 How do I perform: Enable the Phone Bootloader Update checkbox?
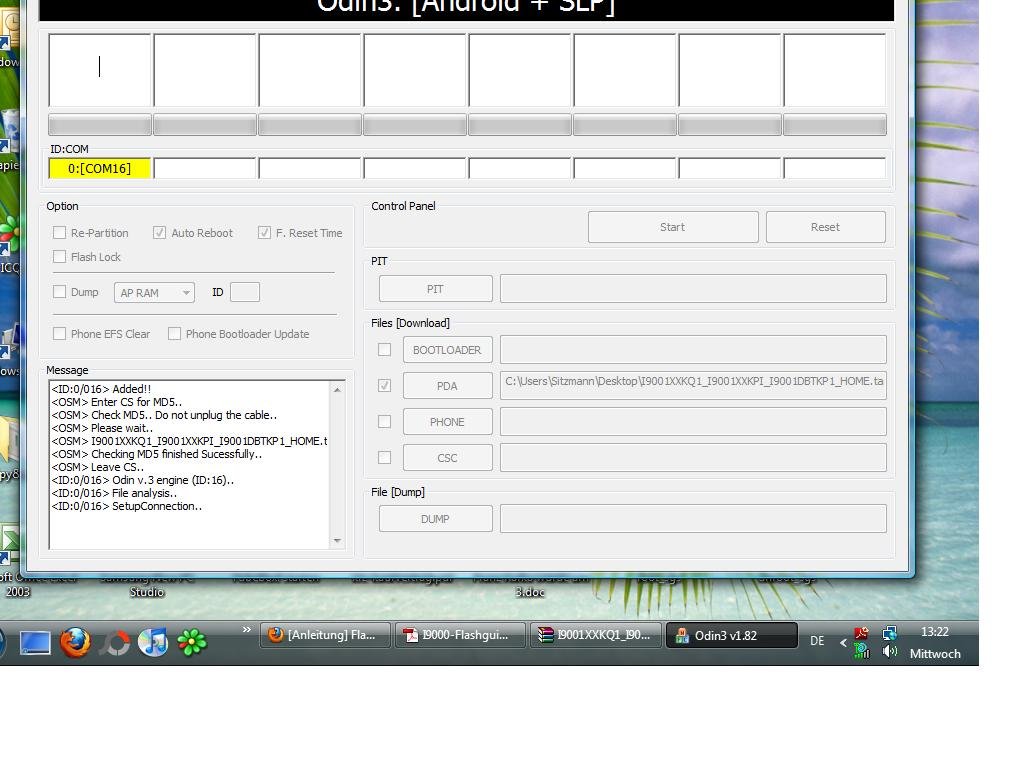[174, 334]
